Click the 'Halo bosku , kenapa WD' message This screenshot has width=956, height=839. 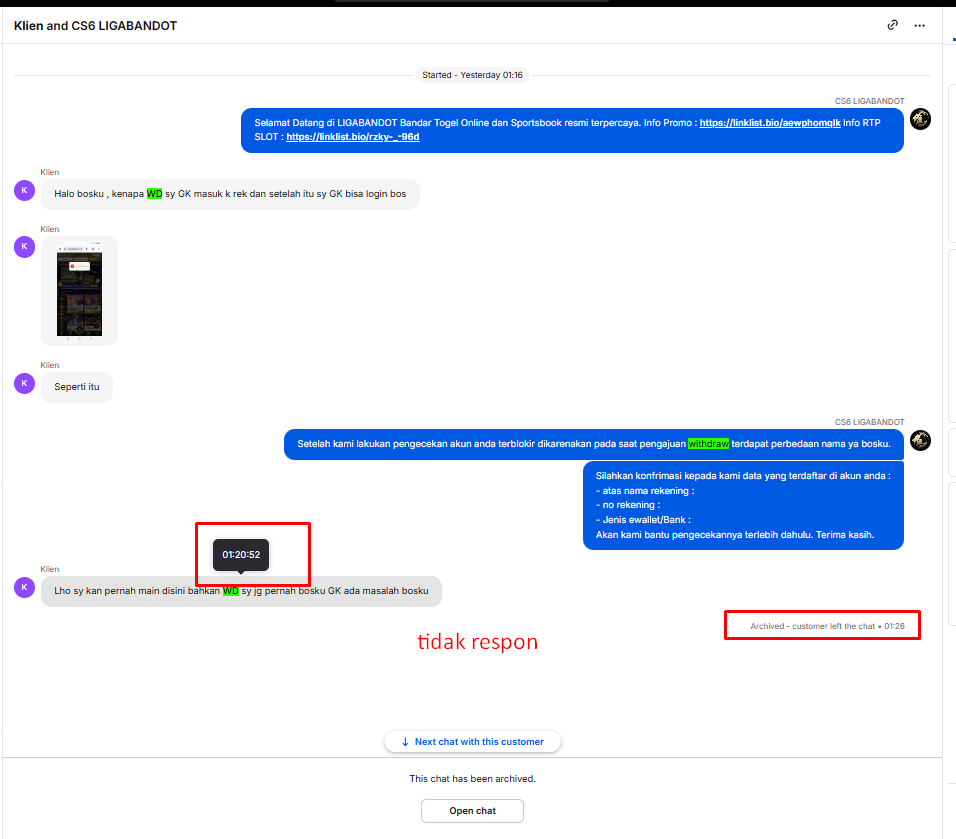point(230,194)
